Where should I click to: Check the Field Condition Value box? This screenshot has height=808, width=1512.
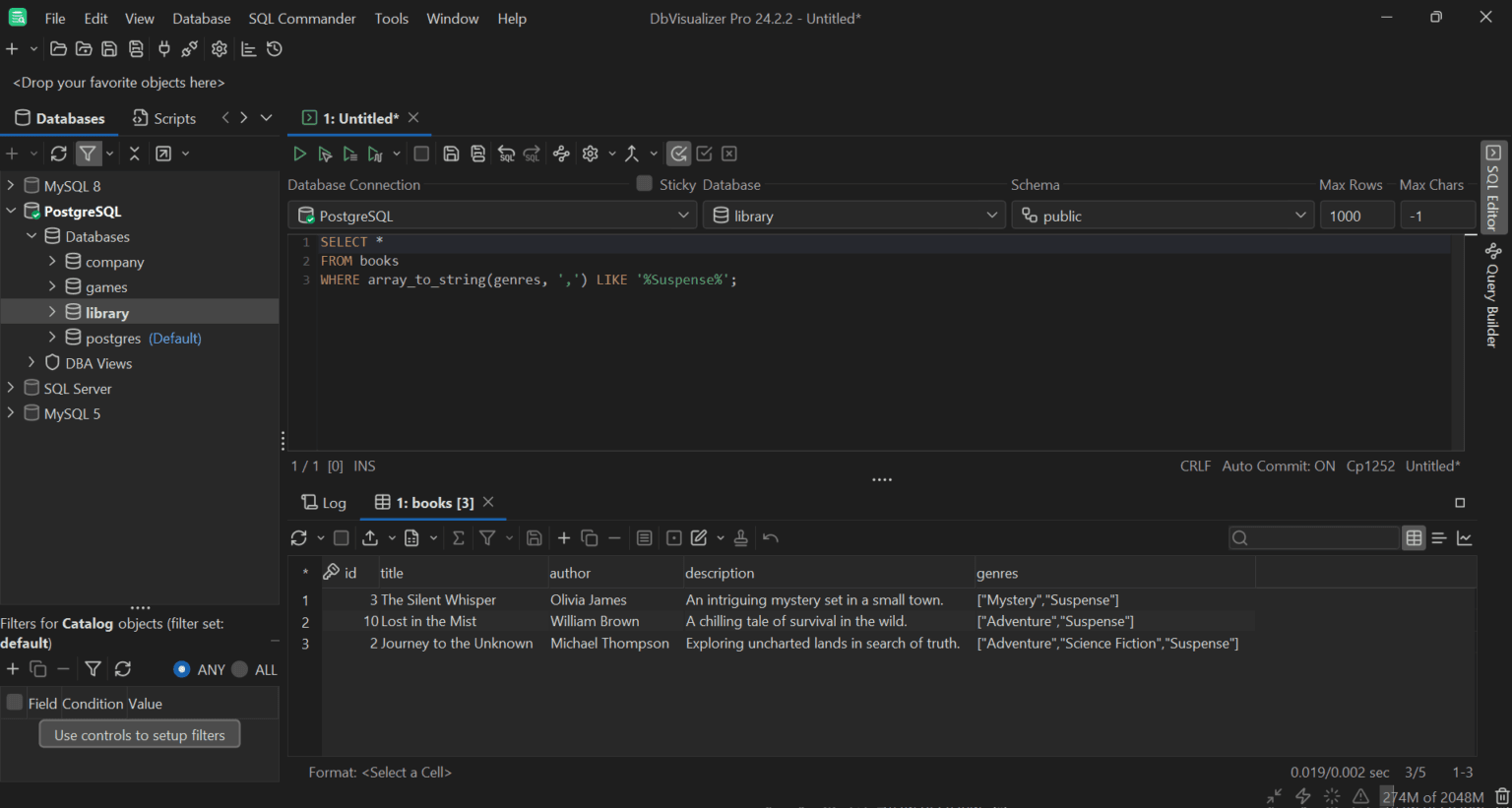click(x=15, y=703)
